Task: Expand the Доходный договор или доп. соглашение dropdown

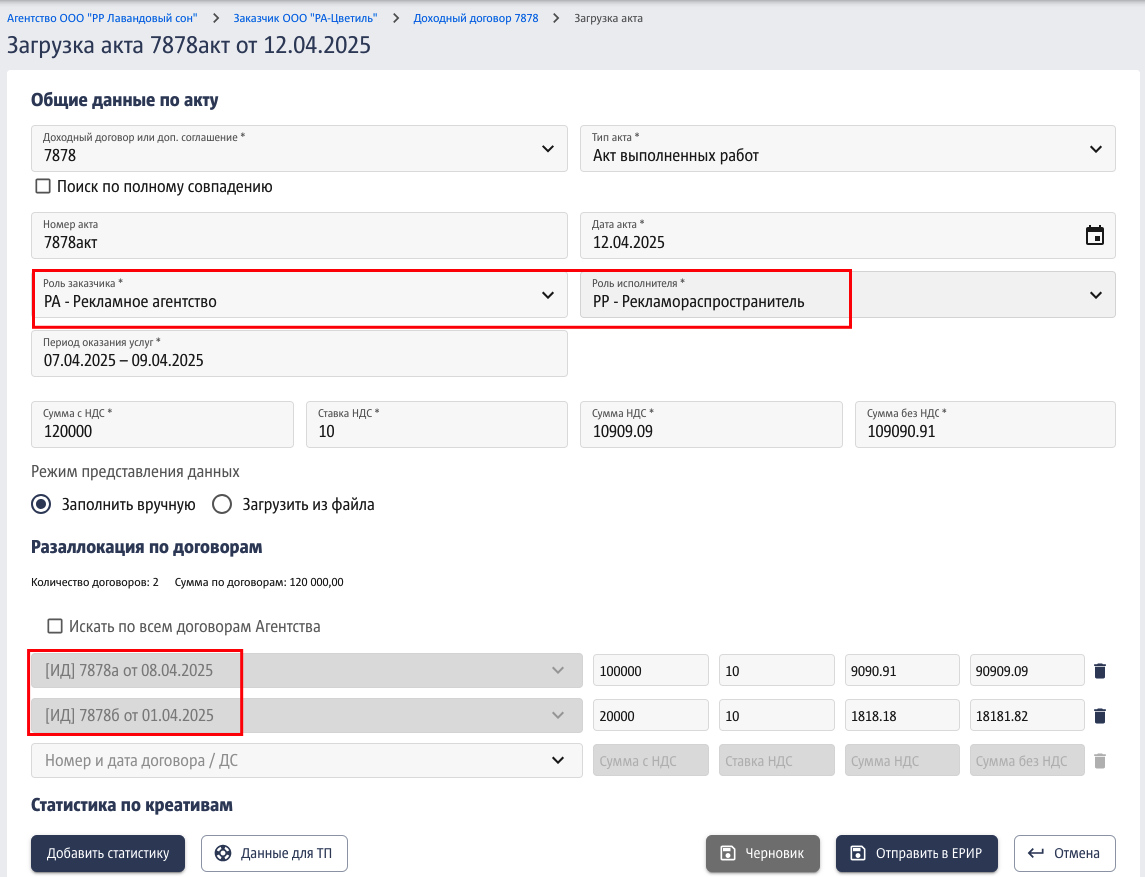Action: click(x=548, y=148)
